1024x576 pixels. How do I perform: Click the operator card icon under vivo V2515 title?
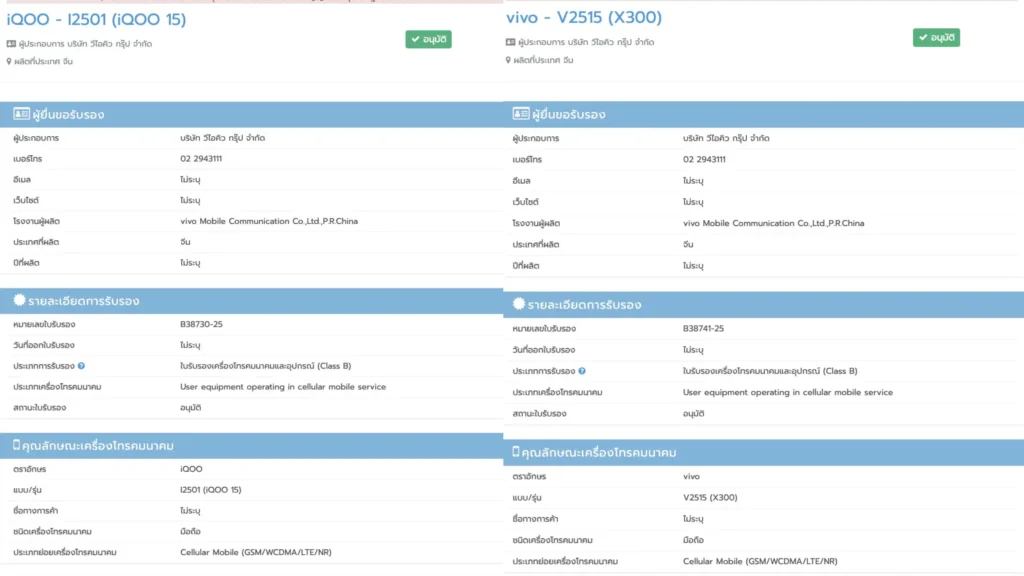pyautogui.click(x=511, y=42)
